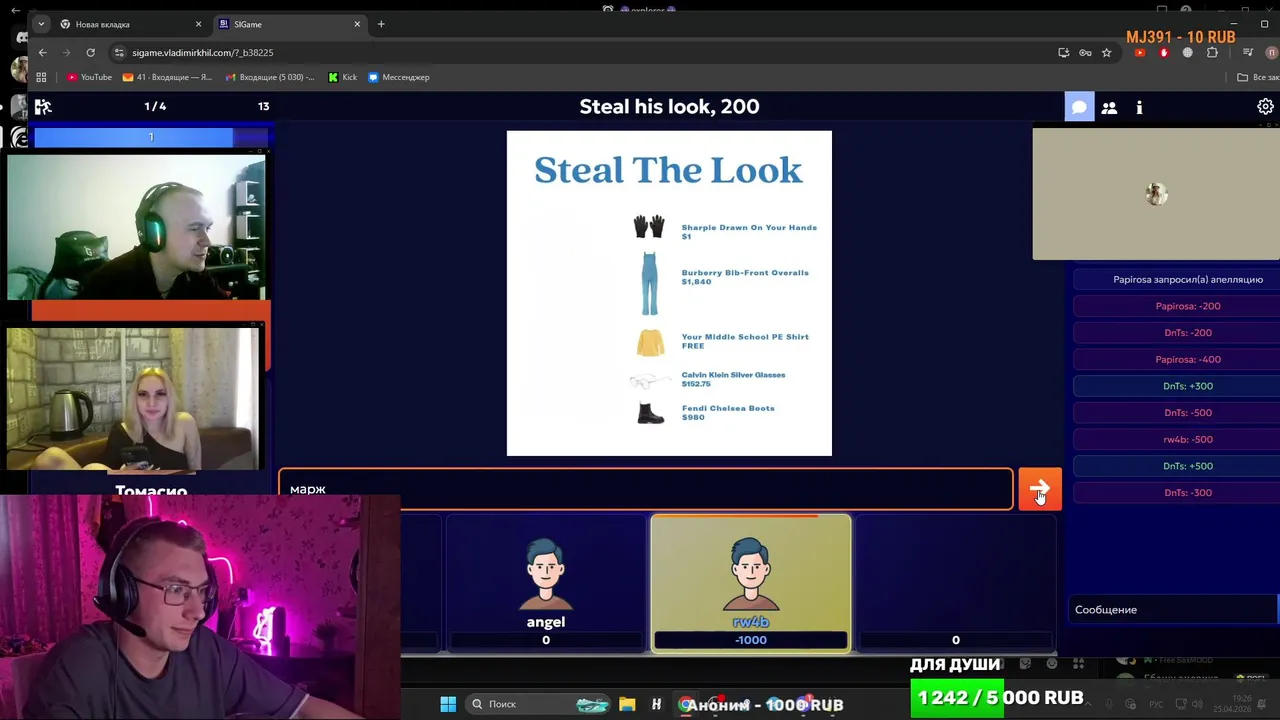Open the chat panel icon
Image resolution: width=1280 pixels, height=720 pixels.
click(1079, 107)
